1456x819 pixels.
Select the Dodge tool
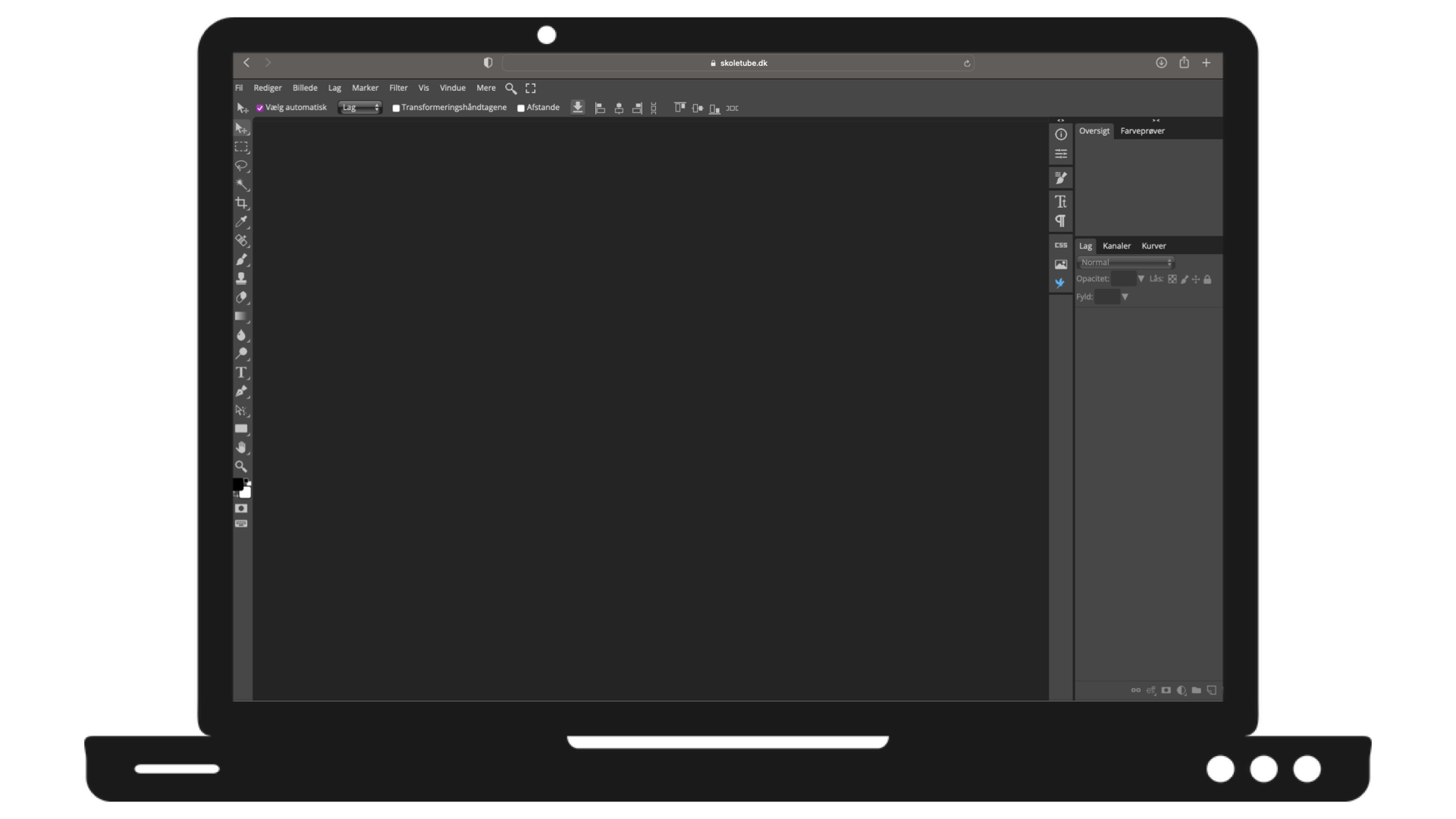coord(241,353)
